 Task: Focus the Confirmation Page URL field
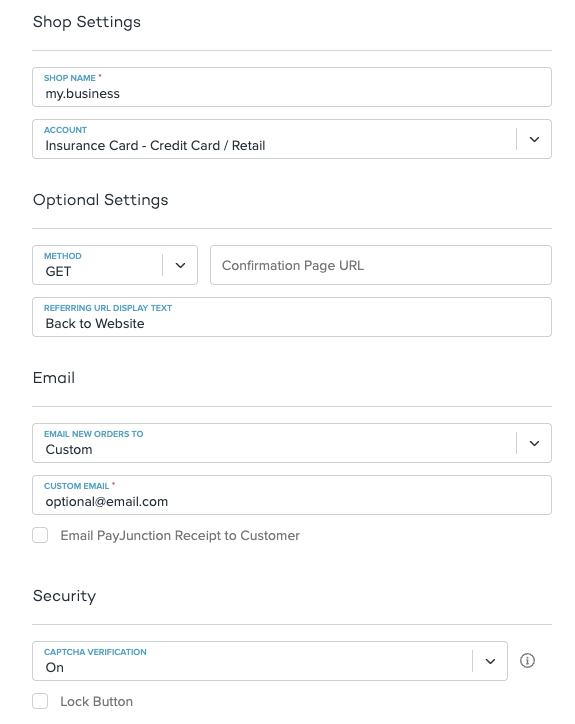381,265
